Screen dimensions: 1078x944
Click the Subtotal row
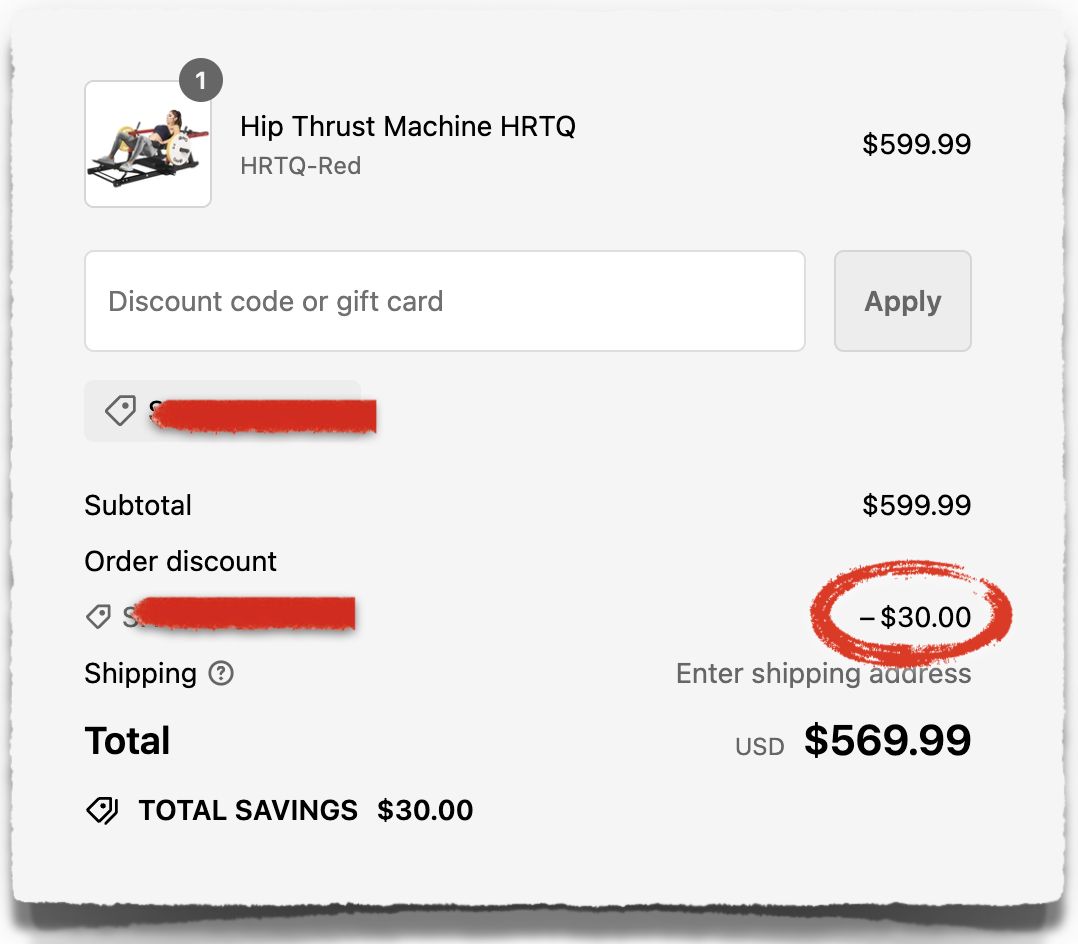[138, 505]
